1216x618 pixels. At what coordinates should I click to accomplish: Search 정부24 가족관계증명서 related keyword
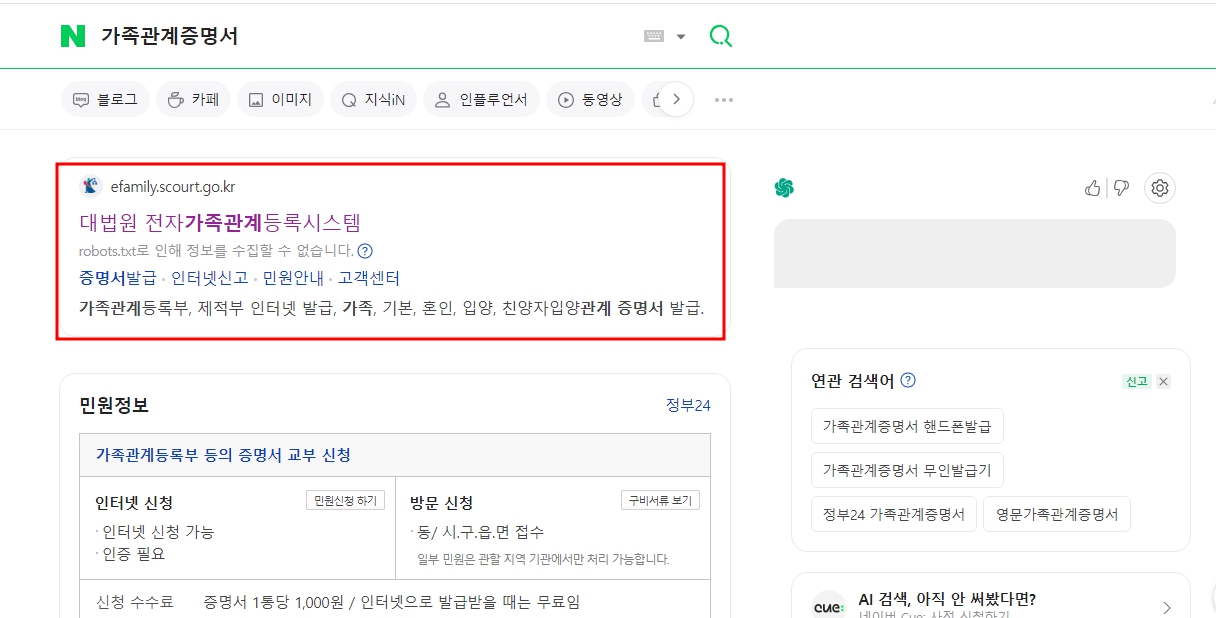(x=894, y=514)
